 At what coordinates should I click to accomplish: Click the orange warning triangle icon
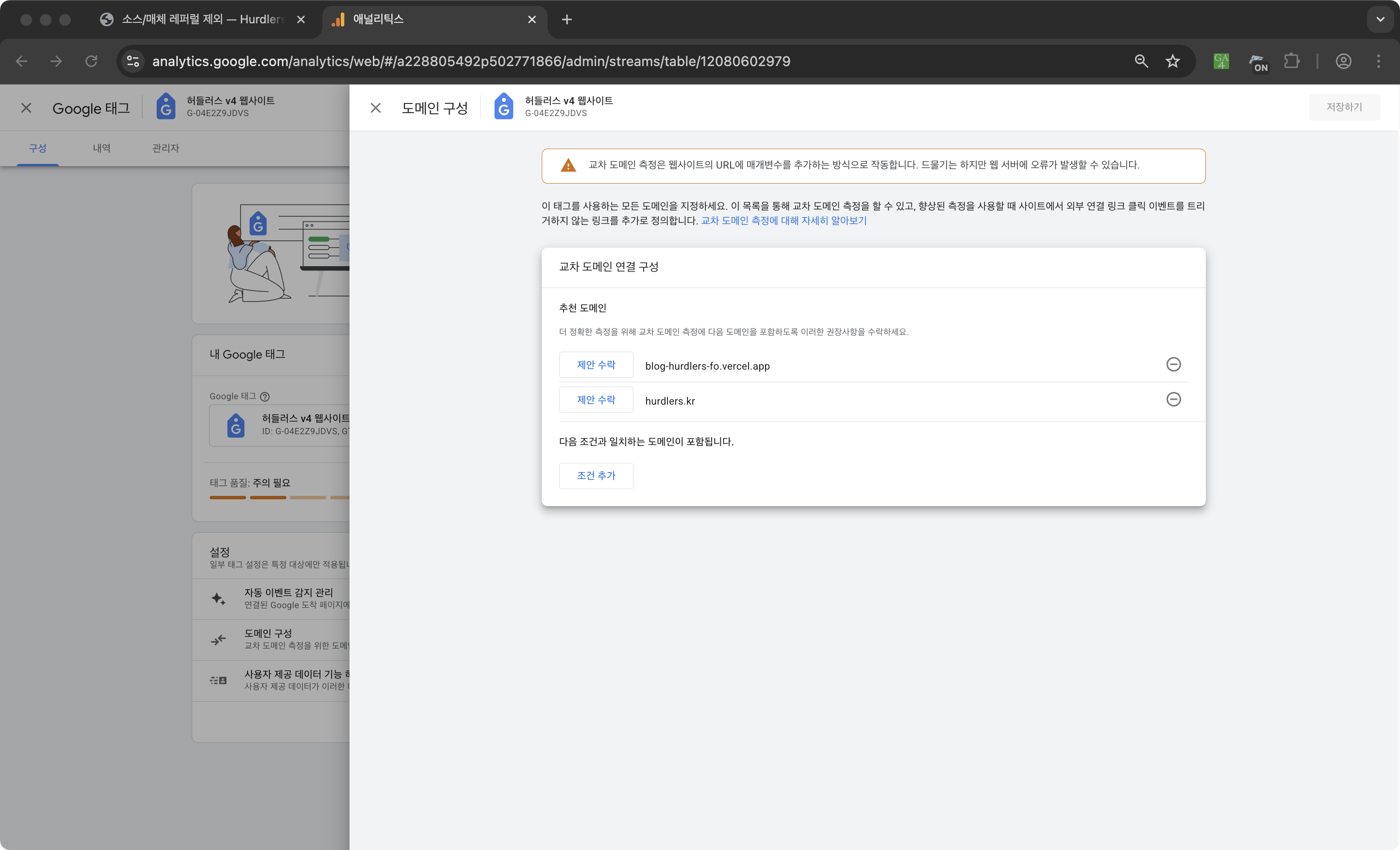coord(568,166)
